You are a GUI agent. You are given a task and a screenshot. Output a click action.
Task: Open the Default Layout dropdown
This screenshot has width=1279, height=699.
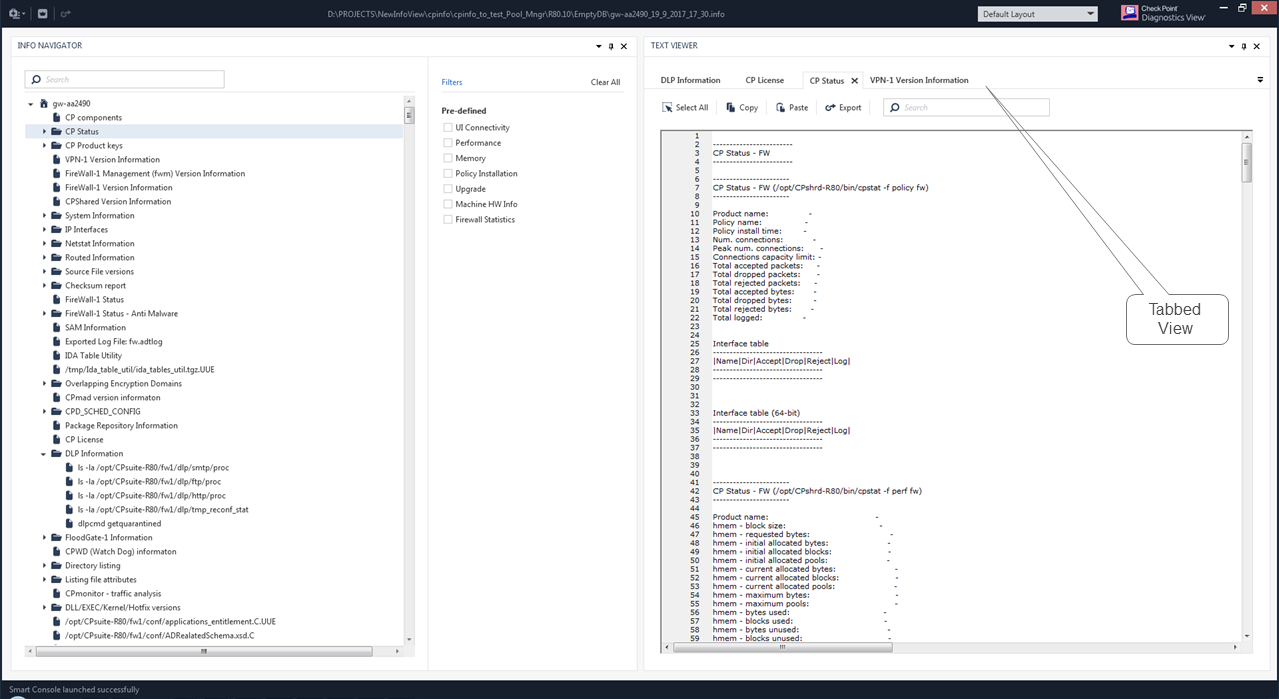click(x=1037, y=14)
